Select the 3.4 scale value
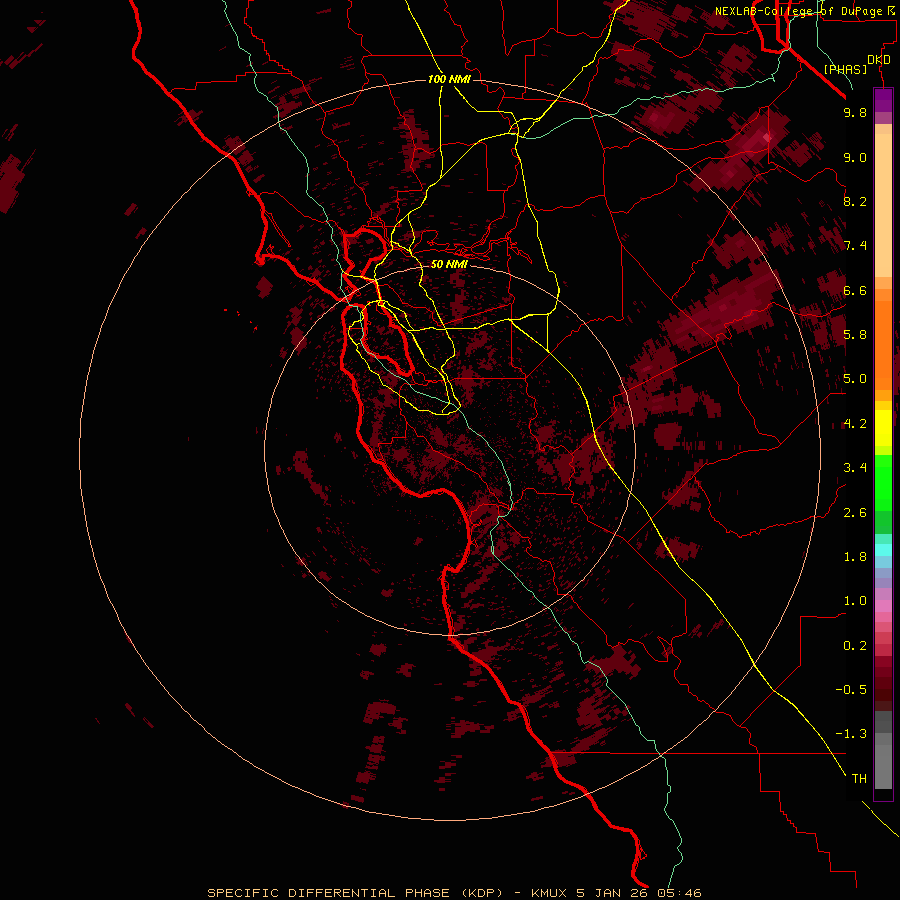This screenshot has width=900, height=900. pos(855,468)
